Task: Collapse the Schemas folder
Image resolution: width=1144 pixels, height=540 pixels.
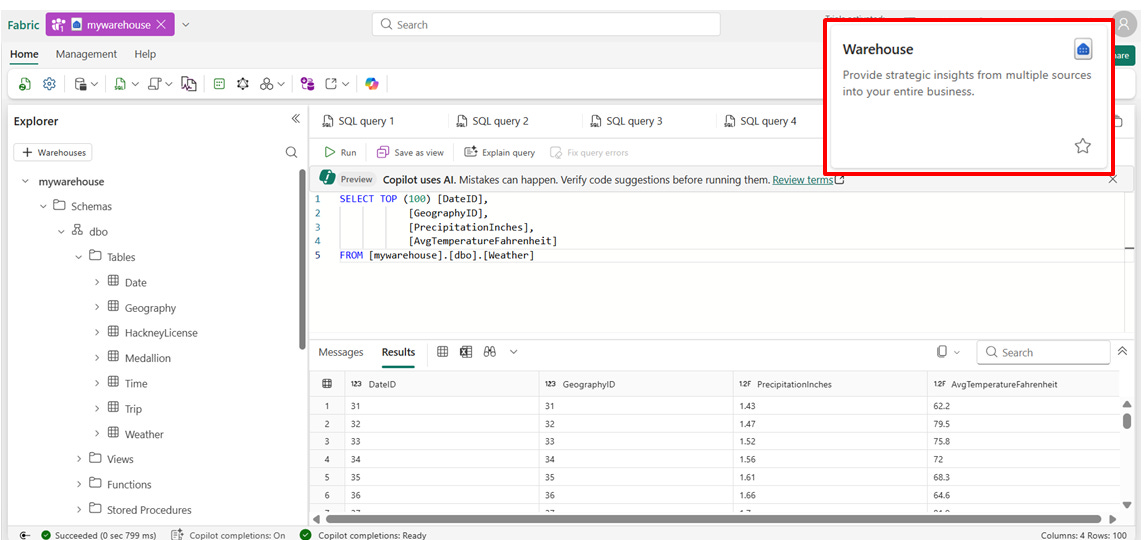Action: tap(43, 207)
